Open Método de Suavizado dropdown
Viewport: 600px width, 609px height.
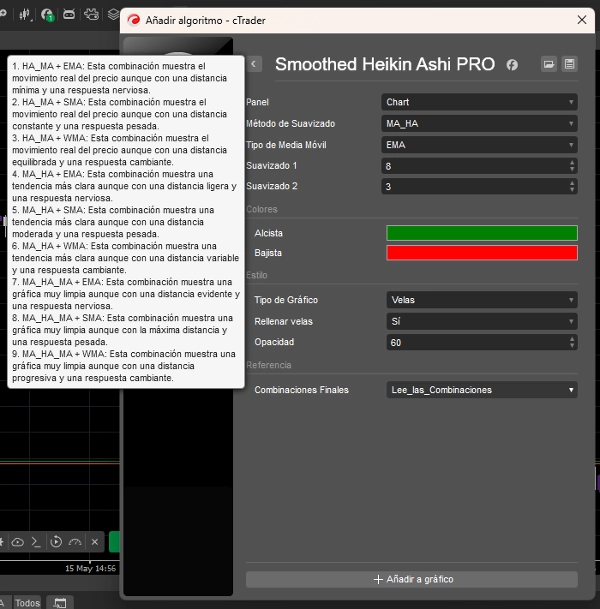[x=479, y=124]
